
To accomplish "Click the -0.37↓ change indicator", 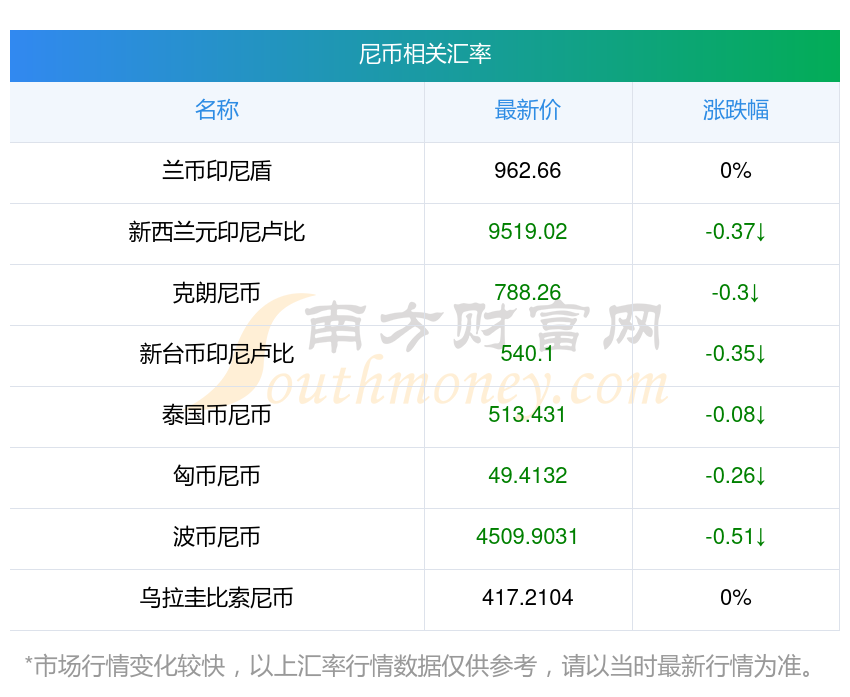I will (735, 232).
